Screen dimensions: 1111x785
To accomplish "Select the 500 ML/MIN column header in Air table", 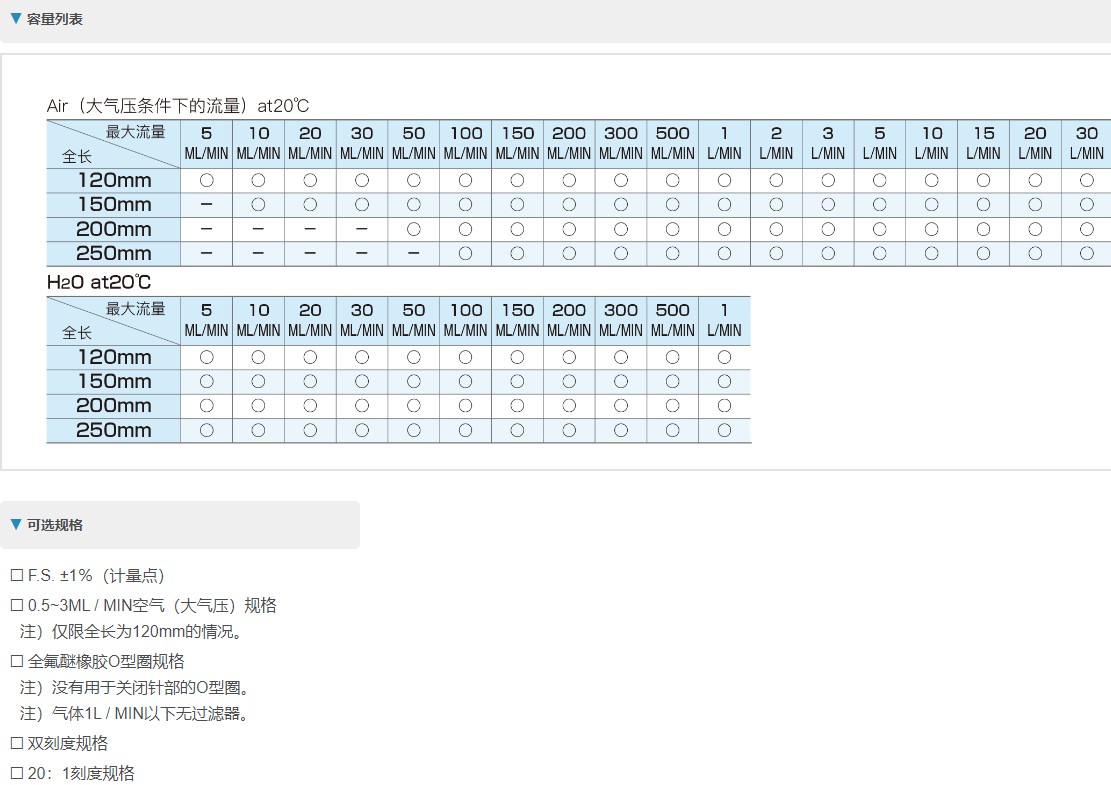I will (673, 143).
